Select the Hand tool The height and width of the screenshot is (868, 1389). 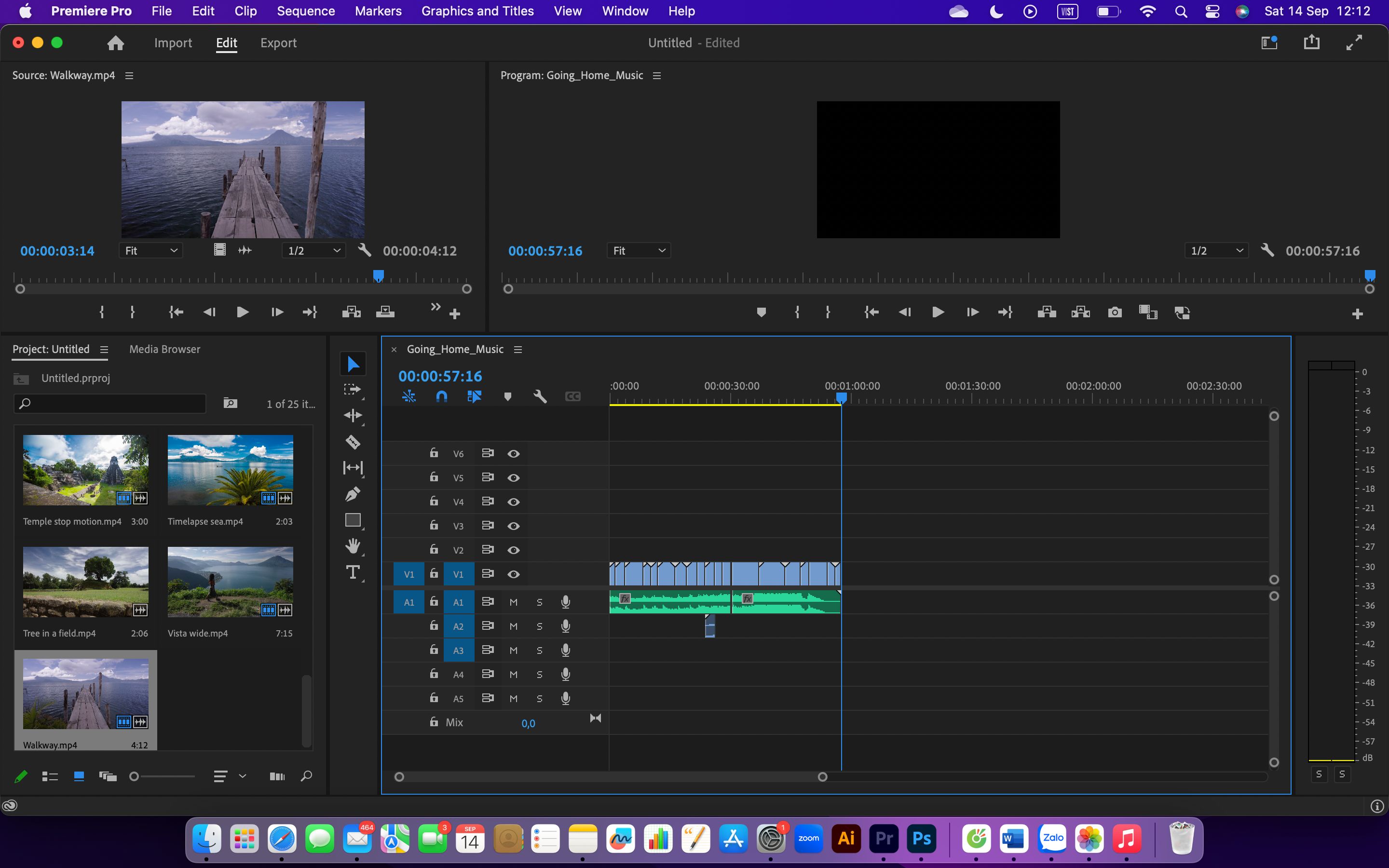(353, 546)
